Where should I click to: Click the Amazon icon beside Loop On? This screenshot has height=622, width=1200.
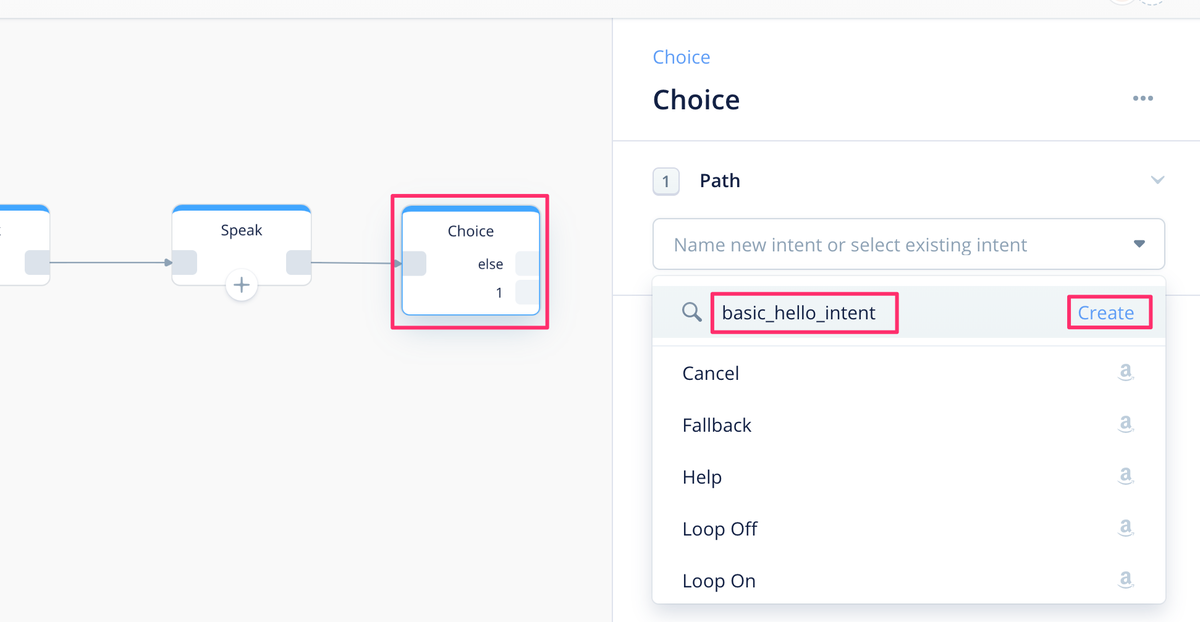[1126, 581]
